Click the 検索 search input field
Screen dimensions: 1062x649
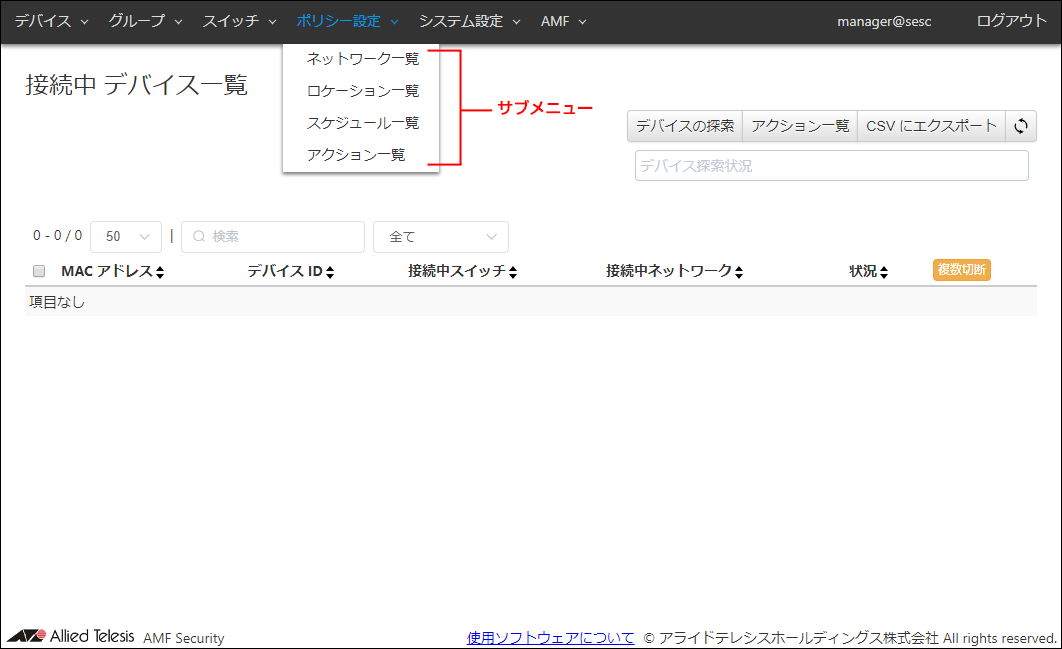pos(273,237)
